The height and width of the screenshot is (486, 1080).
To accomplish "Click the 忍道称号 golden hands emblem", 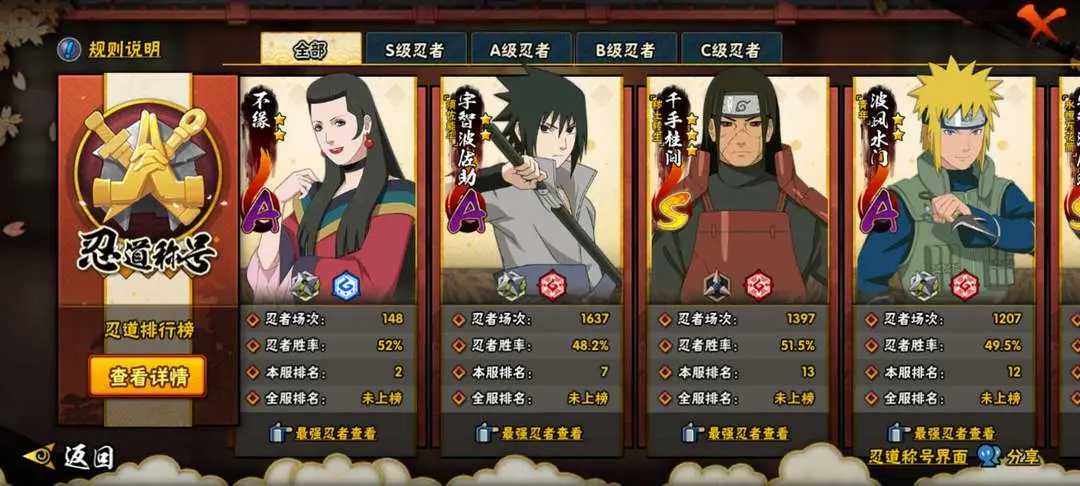I will tap(148, 169).
